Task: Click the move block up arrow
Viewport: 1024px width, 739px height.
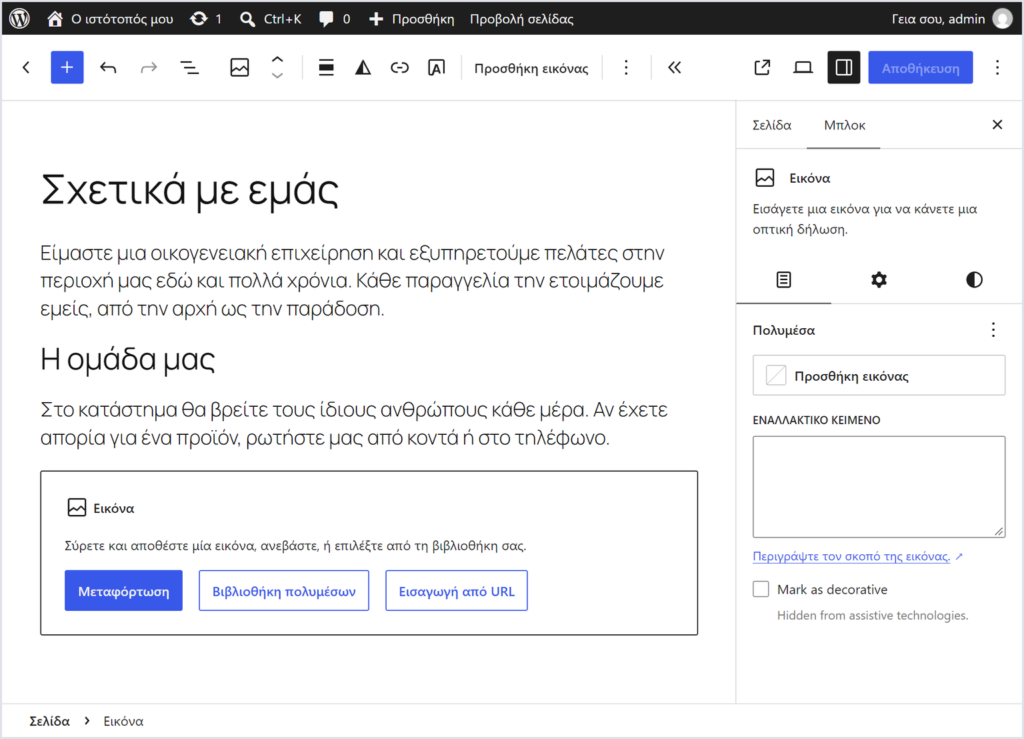Action: [278, 59]
